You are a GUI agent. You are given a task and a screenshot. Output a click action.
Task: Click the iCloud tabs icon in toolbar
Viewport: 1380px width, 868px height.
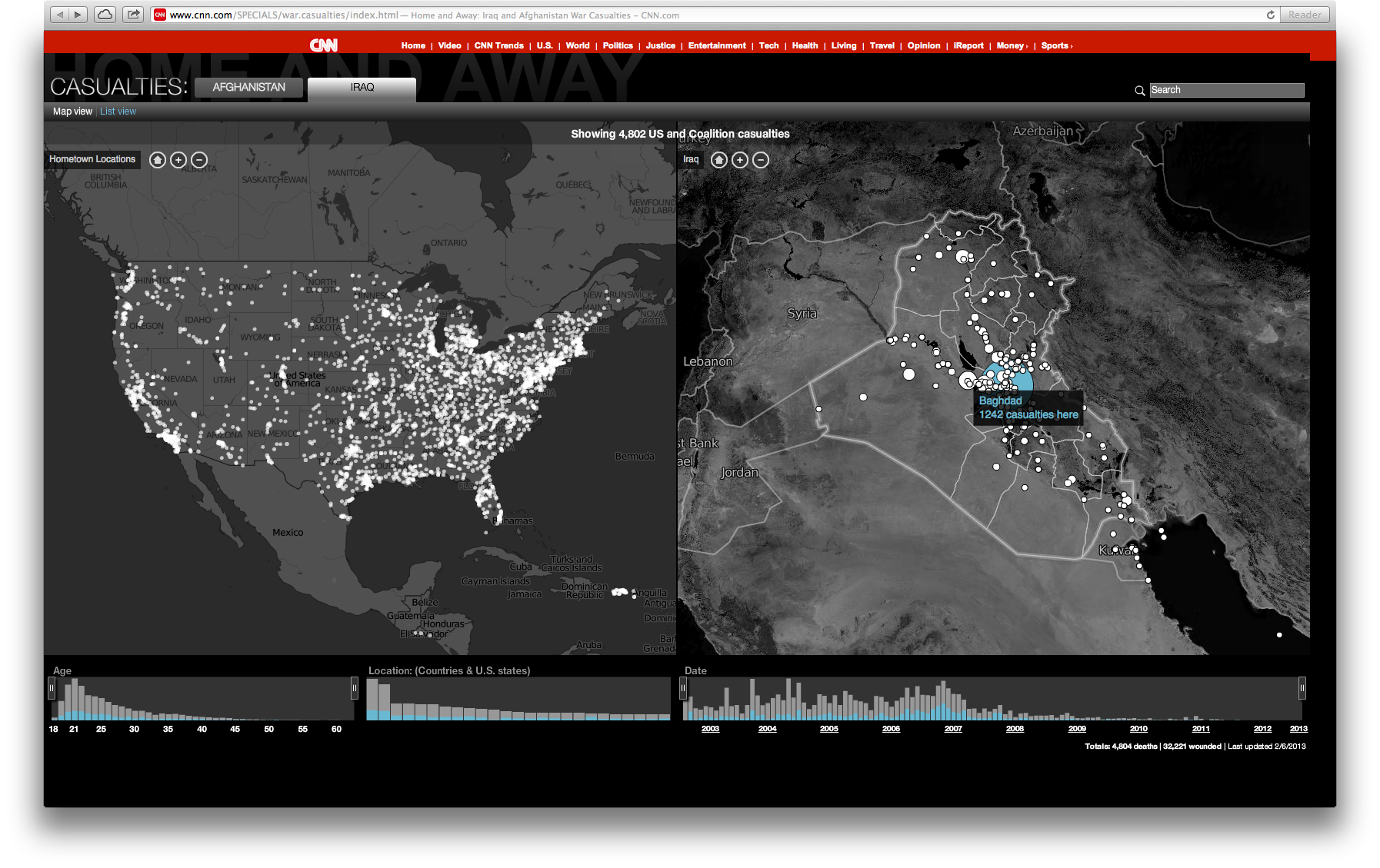(105, 15)
